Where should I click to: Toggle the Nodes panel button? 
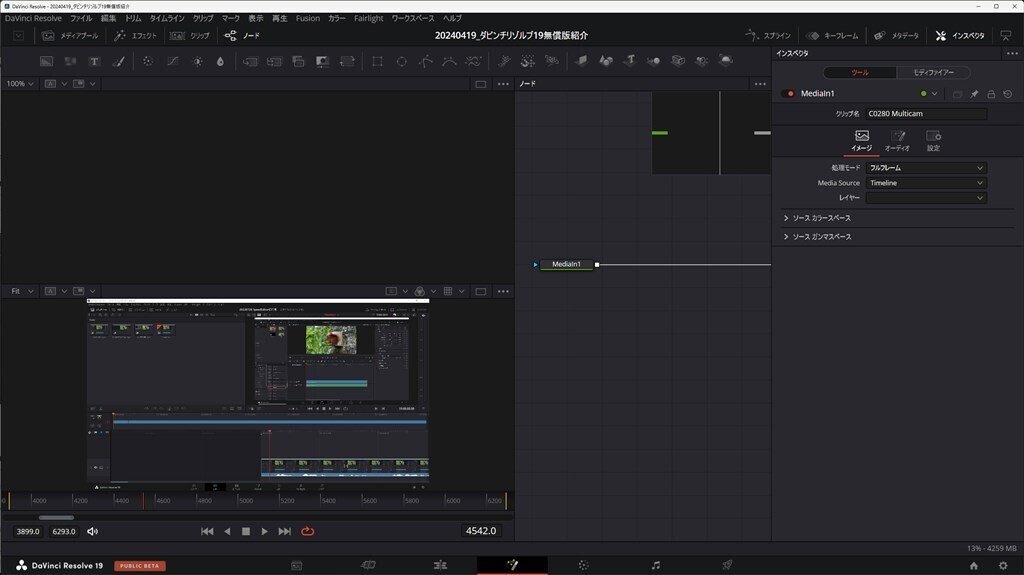pos(242,36)
